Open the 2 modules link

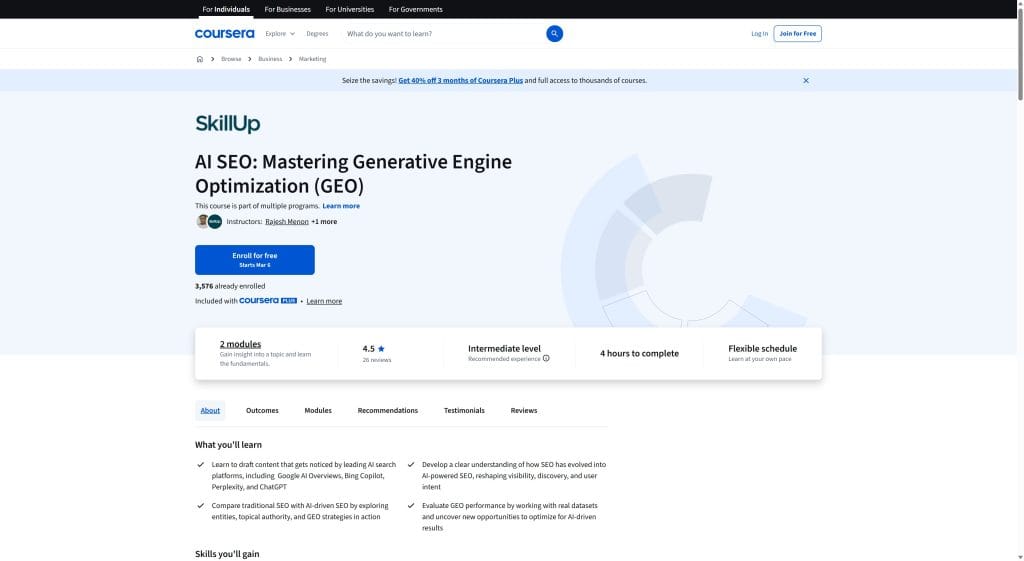[x=240, y=344]
